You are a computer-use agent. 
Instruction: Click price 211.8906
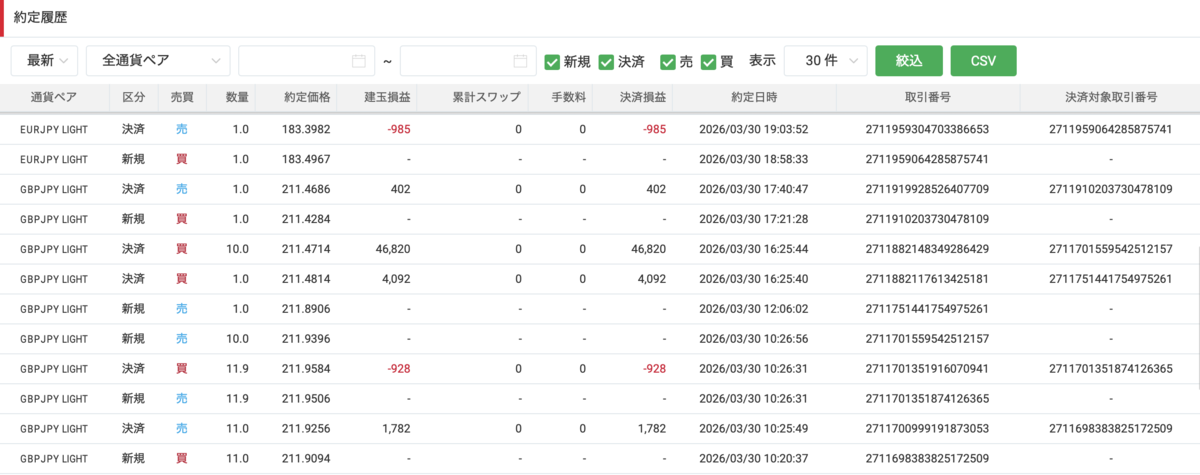pos(306,309)
